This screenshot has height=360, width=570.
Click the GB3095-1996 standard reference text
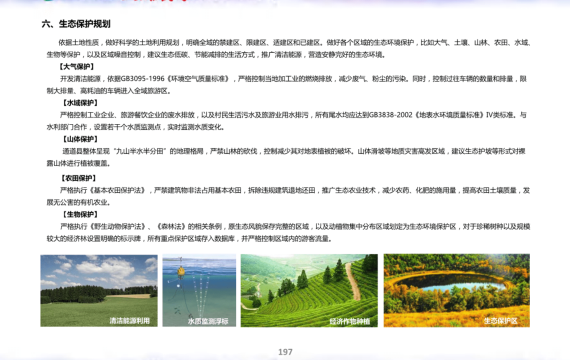pyautogui.click(x=142, y=79)
